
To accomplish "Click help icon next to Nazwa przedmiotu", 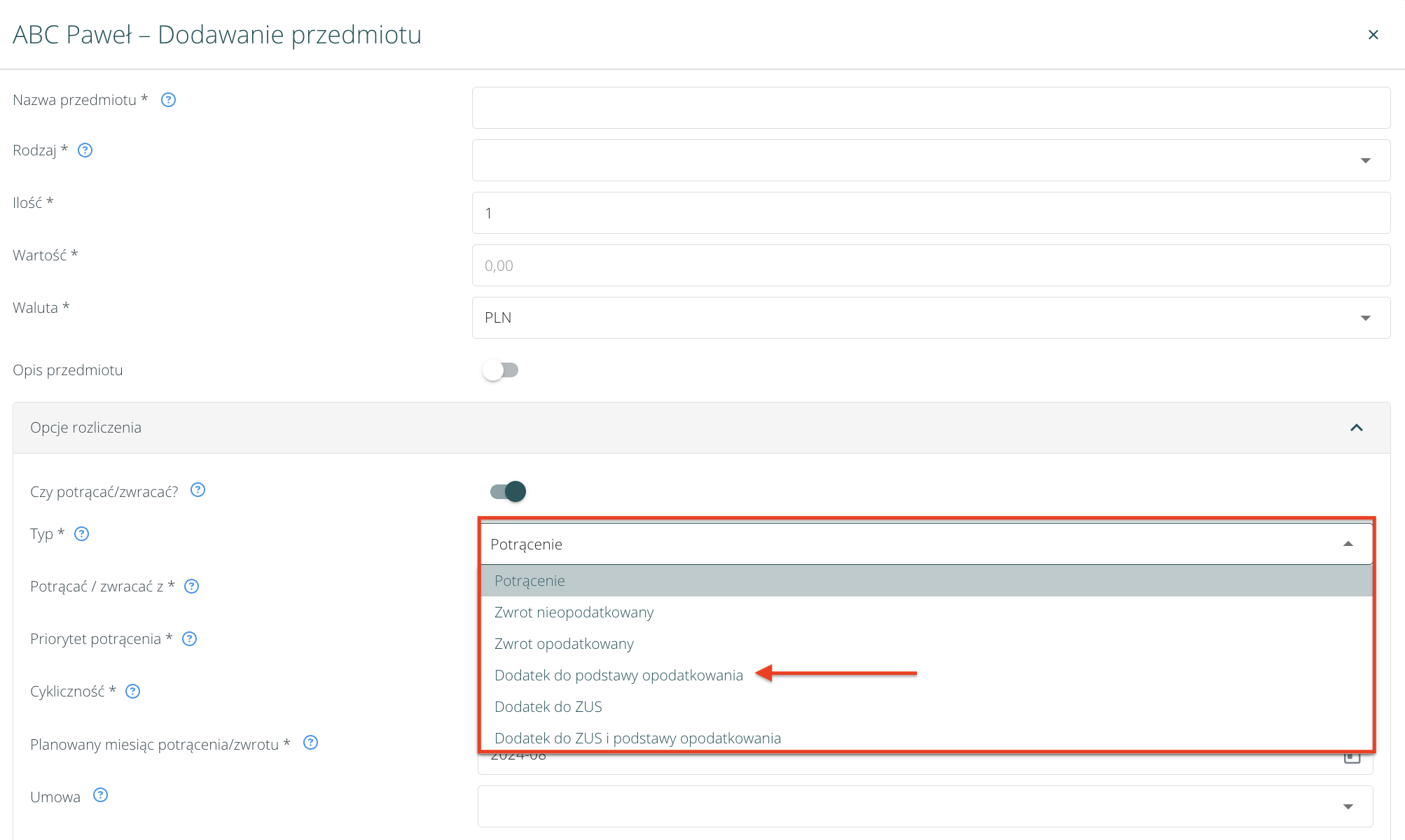I will click(168, 100).
